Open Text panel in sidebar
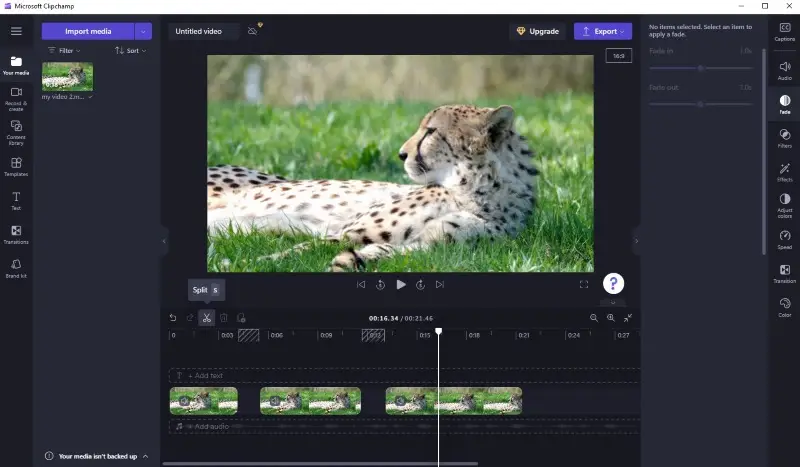Viewport: 800px width, 467px height. [x=16, y=201]
